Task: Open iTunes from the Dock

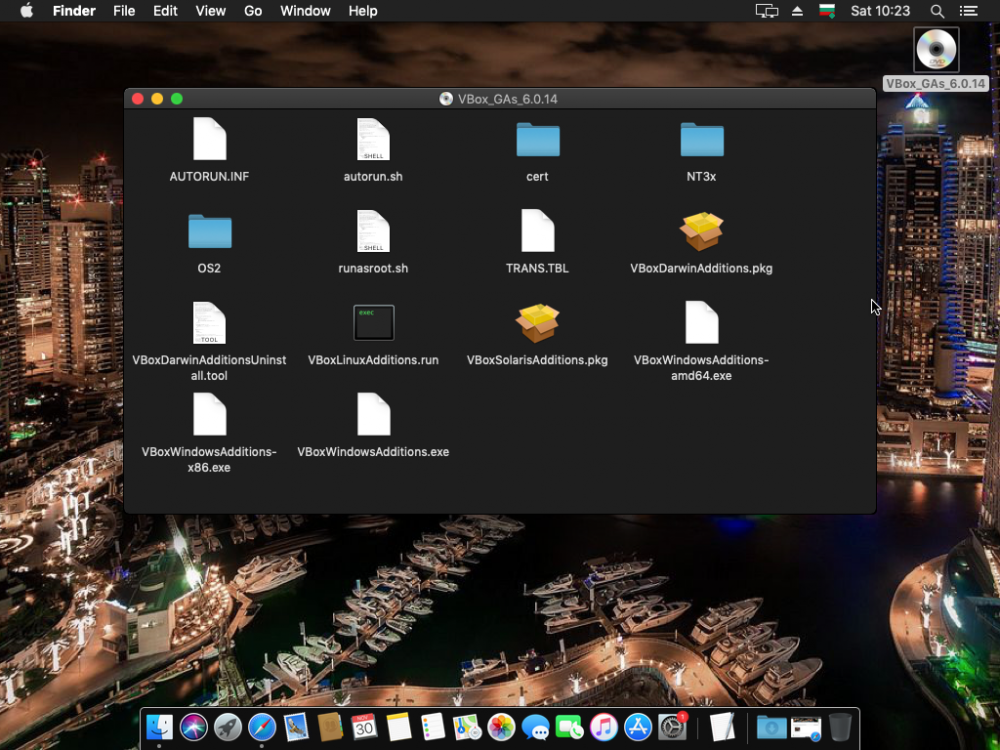Action: coord(603,727)
